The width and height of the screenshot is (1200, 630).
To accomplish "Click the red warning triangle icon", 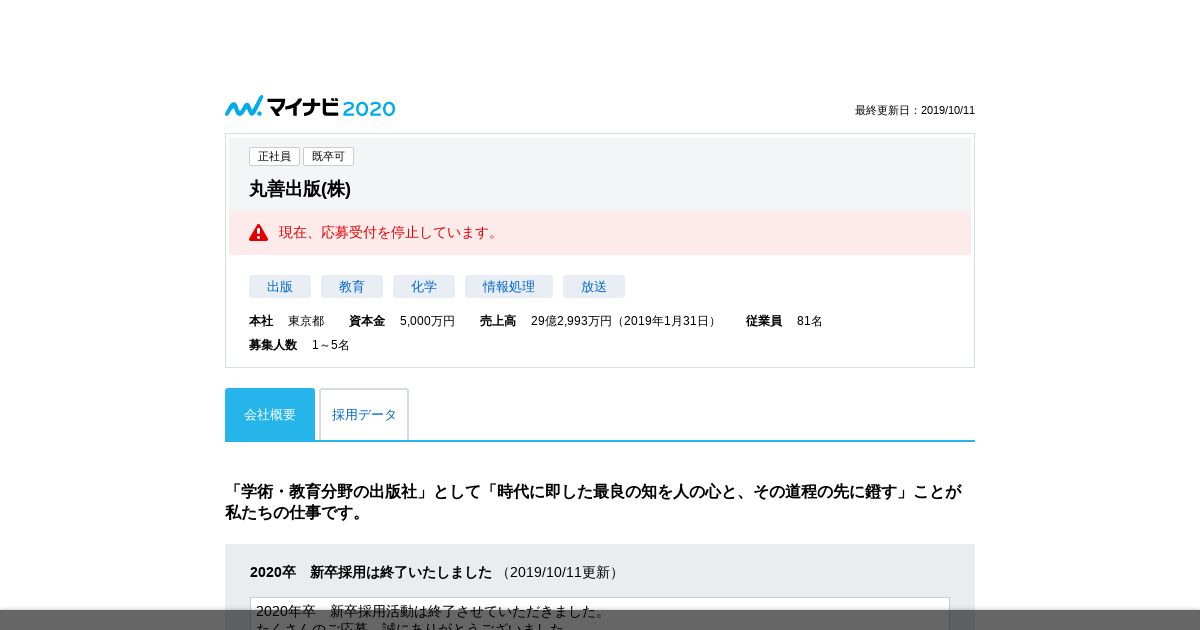I will [x=259, y=232].
